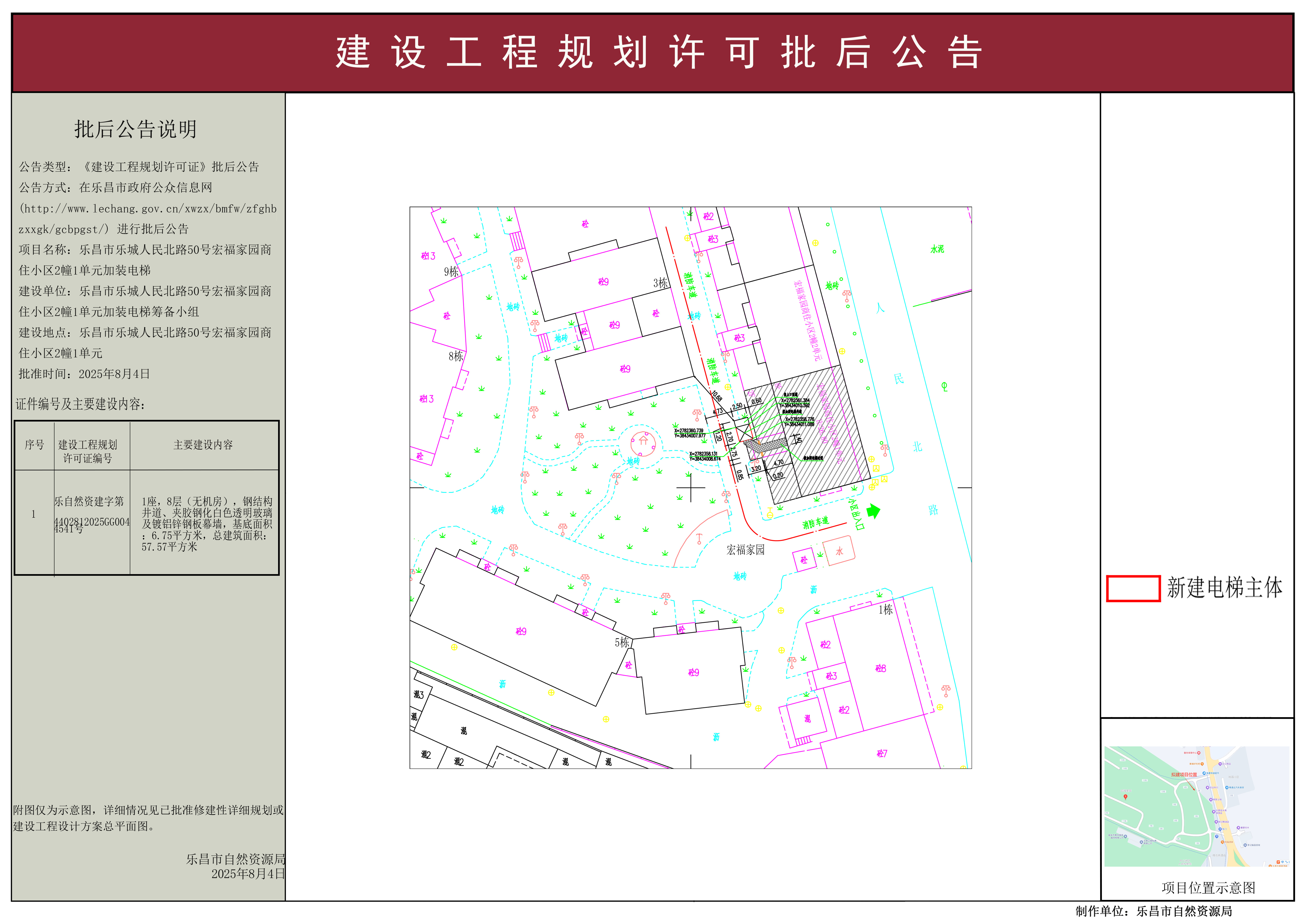Click the footnote starting 附图仅为示意图
Screen dimensions: 1306x924
pyautogui.click(x=148, y=818)
